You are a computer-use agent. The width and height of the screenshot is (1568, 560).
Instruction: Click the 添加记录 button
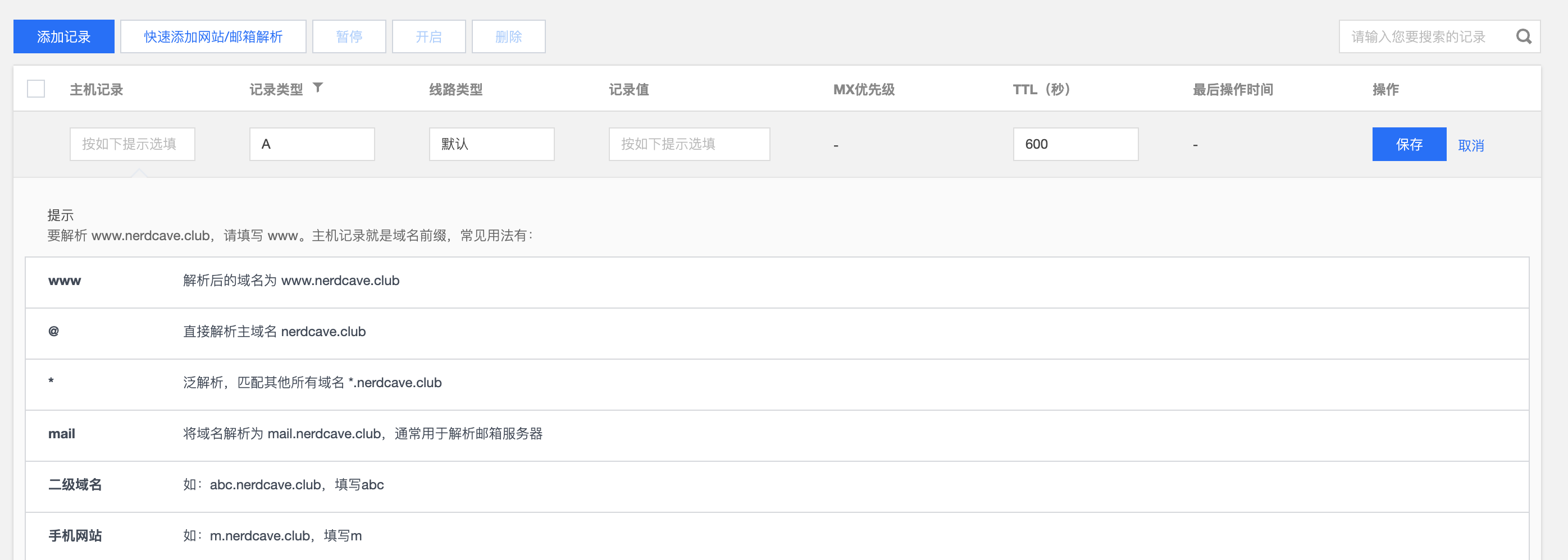coord(64,36)
